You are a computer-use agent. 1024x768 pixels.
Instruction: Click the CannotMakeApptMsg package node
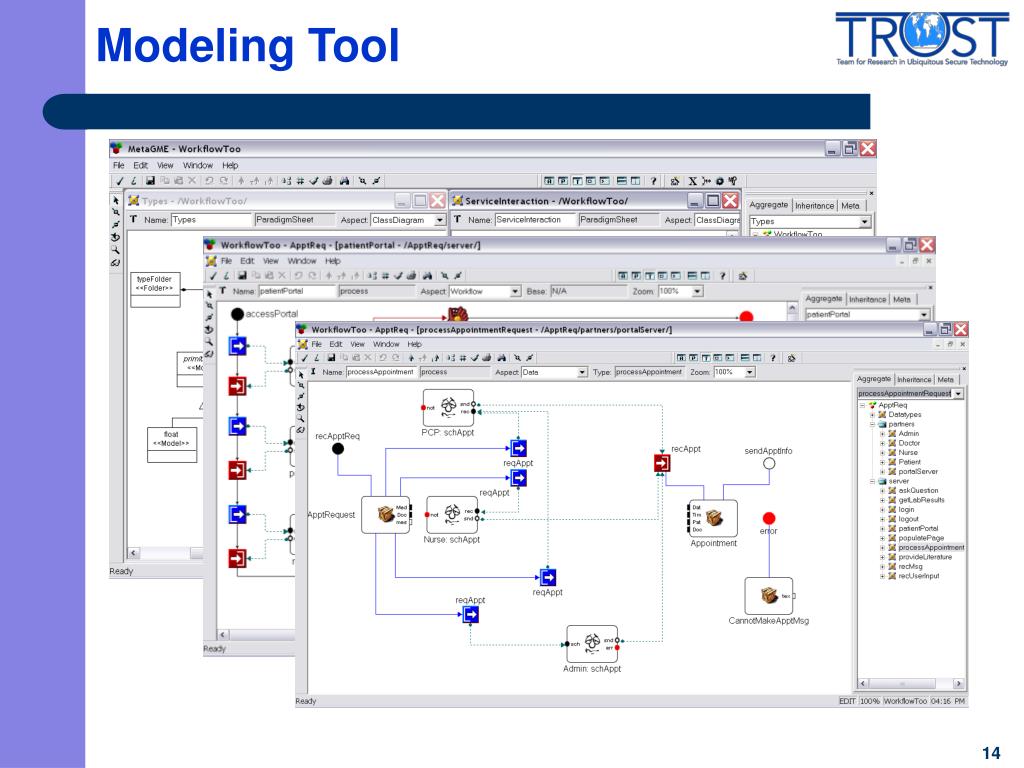click(x=768, y=596)
